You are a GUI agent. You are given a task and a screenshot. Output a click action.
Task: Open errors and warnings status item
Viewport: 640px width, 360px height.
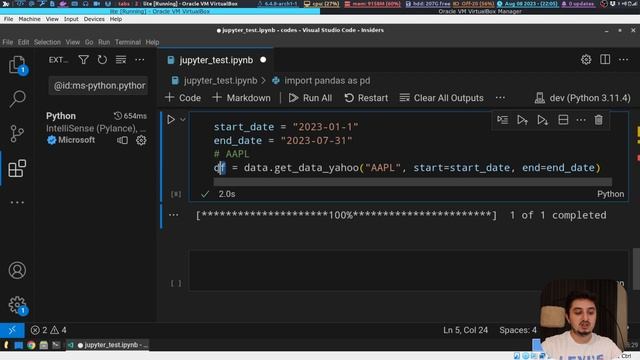(x=49, y=330)
